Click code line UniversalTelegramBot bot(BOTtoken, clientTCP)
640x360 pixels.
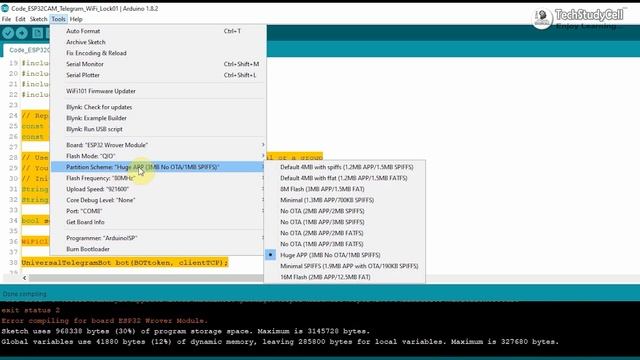pos(124,262)
